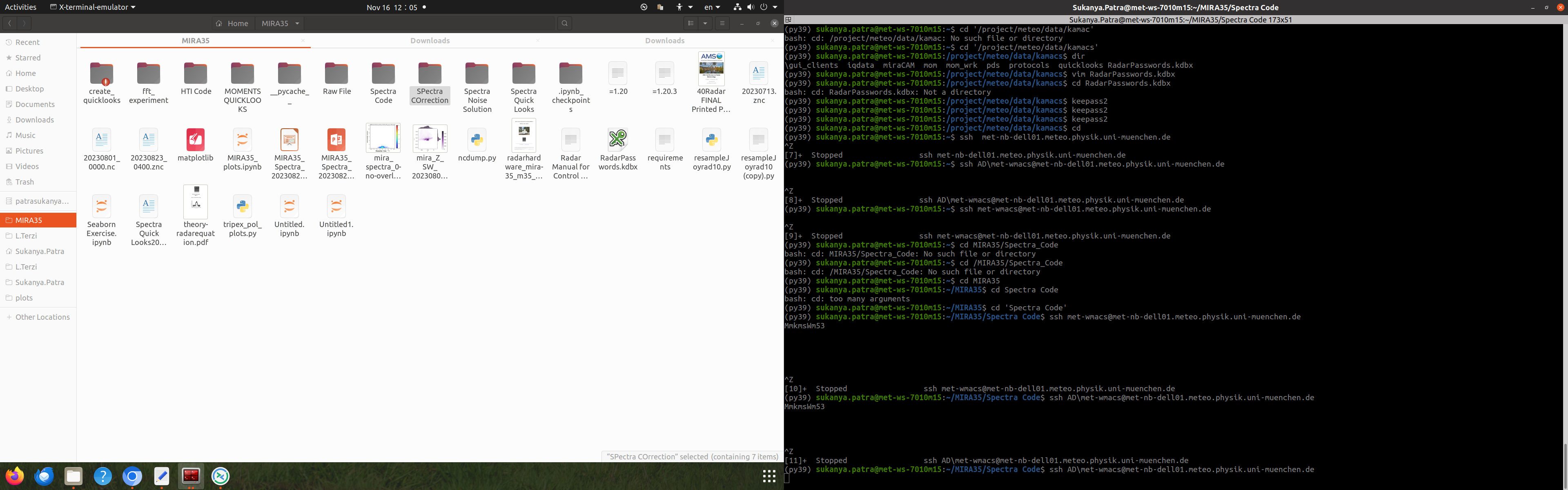Launch Thunderbird mail from the dock
This screenshot has width=1568, height=490.
pos(44,476)
